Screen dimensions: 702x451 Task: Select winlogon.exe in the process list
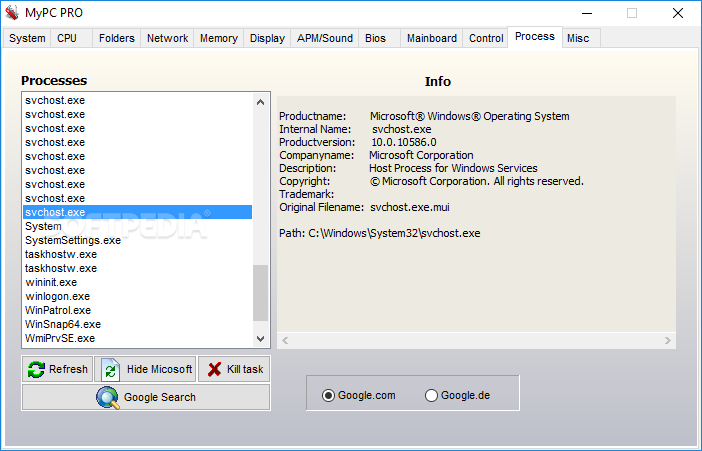tap(137, 296)
